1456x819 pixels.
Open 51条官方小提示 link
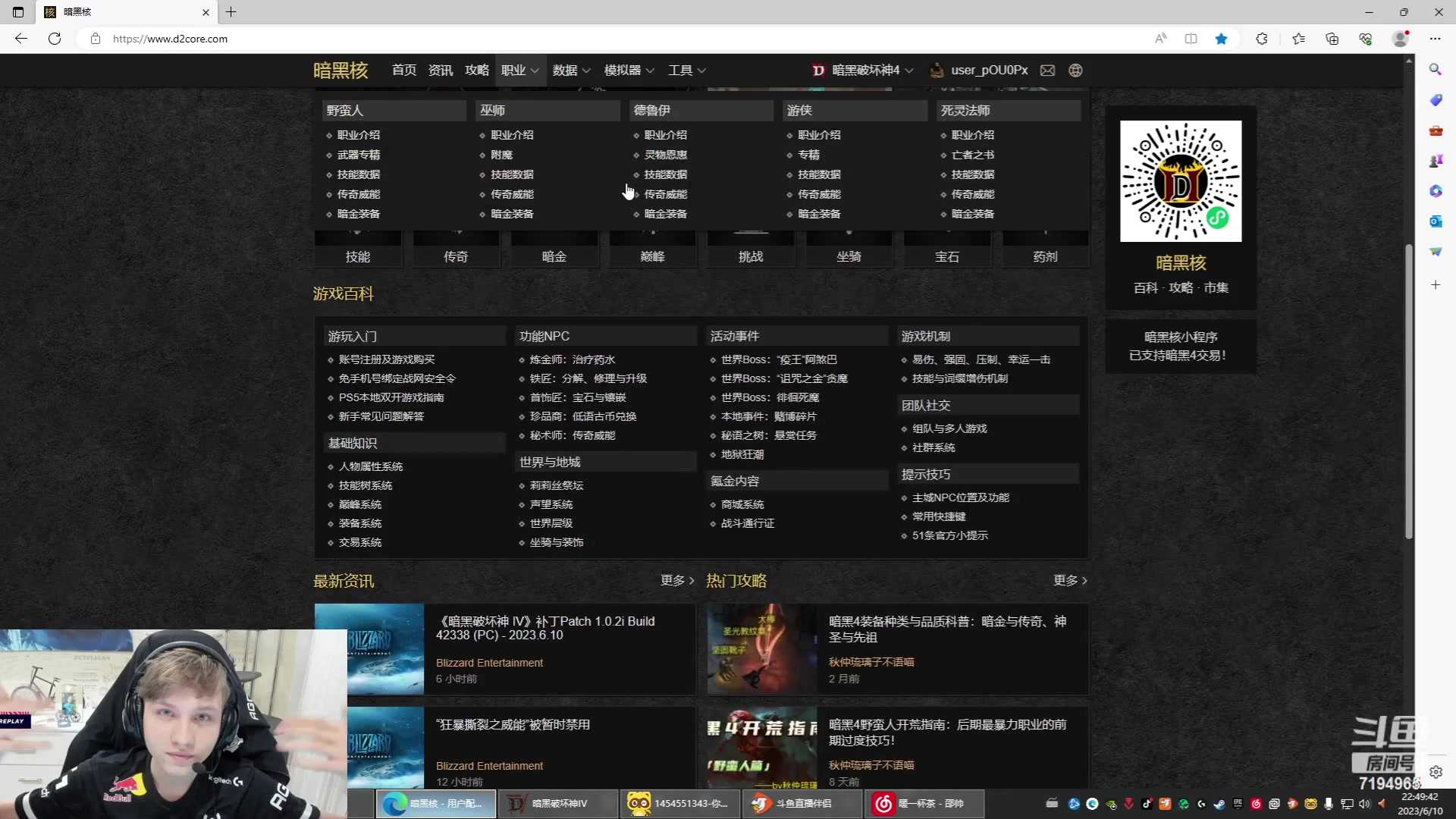point(949,535)
